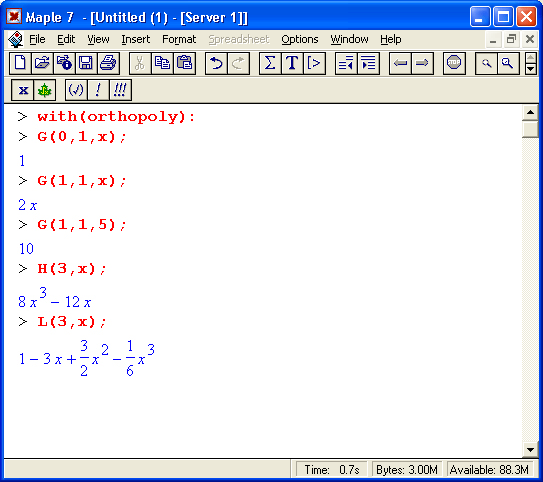Execute the worksheet with triple exclamation icon
Viewport: 543px width, 482px height.
[120, 90]
